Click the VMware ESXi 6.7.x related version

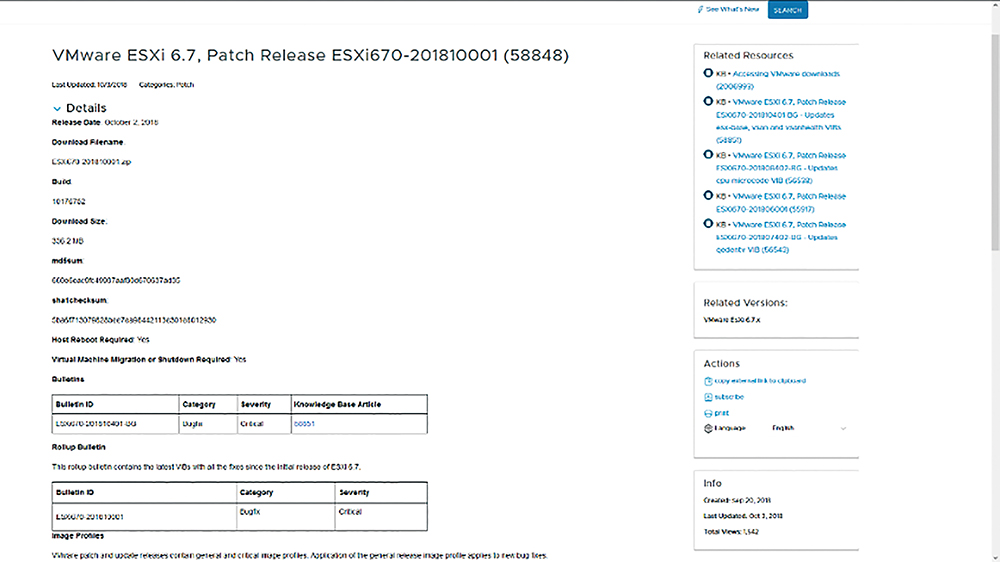[732, 320]
